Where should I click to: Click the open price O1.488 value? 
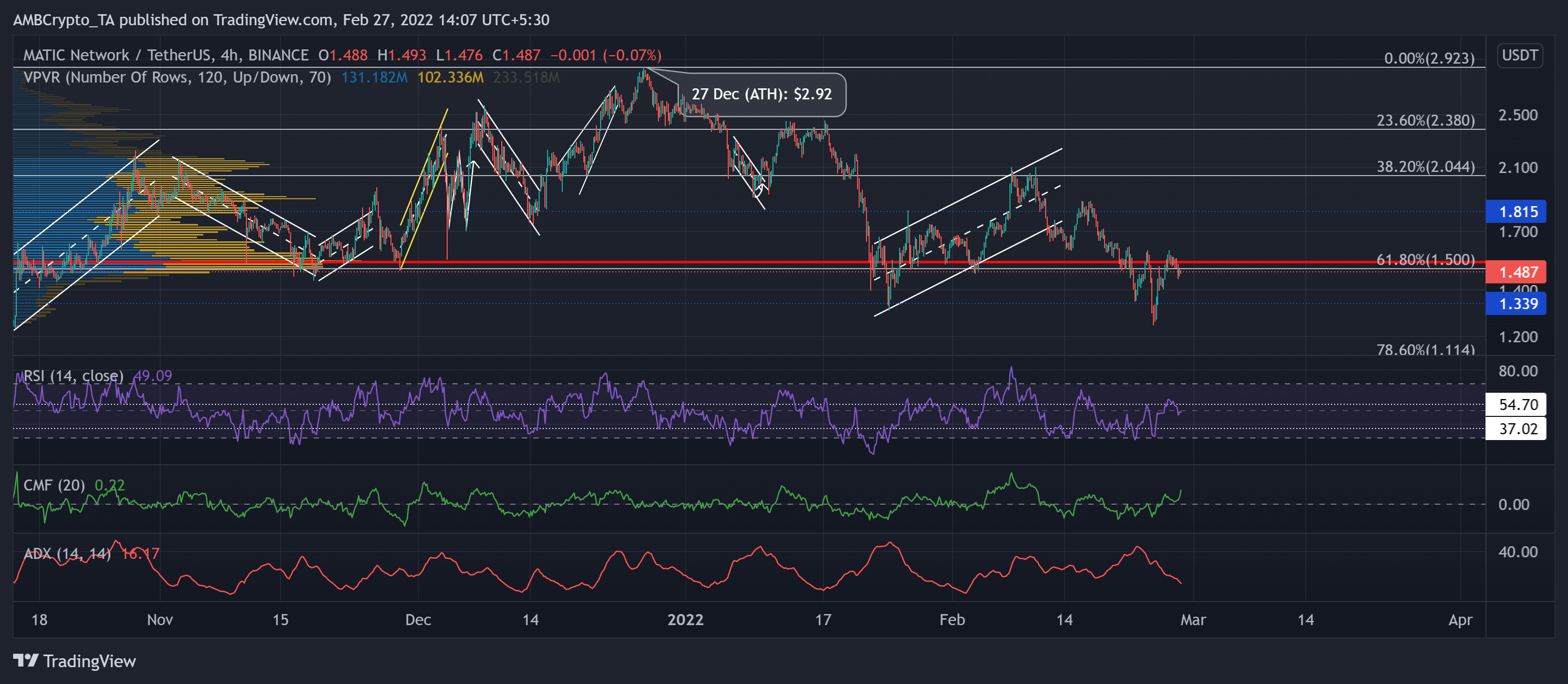pos(343,55)
